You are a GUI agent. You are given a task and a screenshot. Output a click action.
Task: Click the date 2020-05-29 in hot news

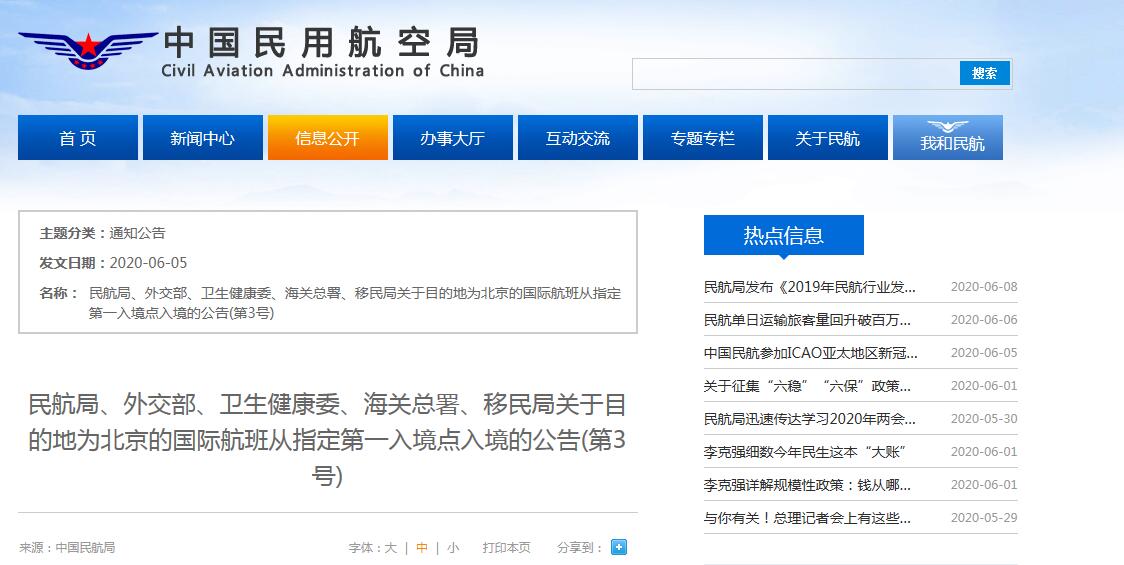[x=984, y=518]
